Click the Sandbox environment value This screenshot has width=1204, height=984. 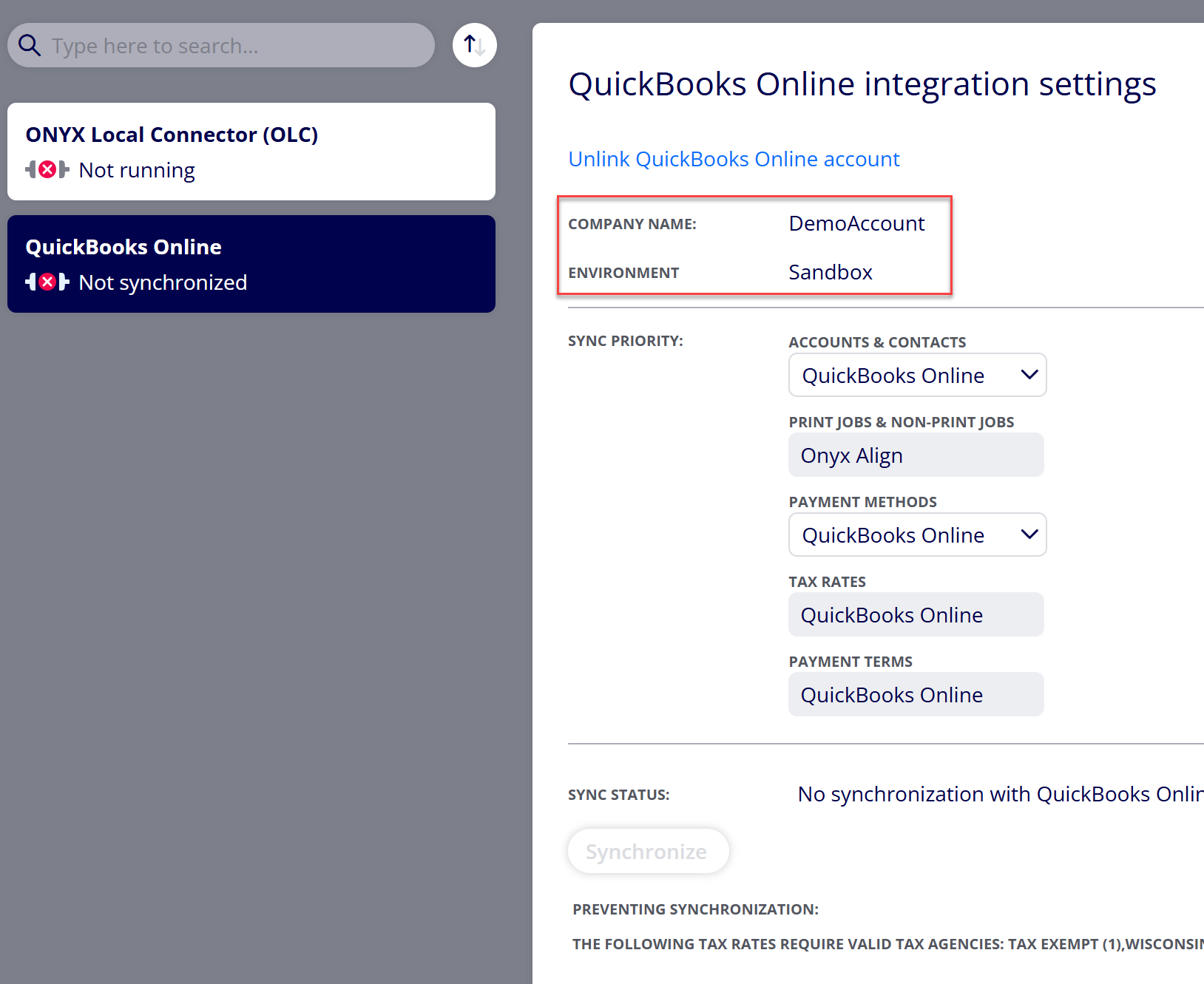click(x=831, y=272)
